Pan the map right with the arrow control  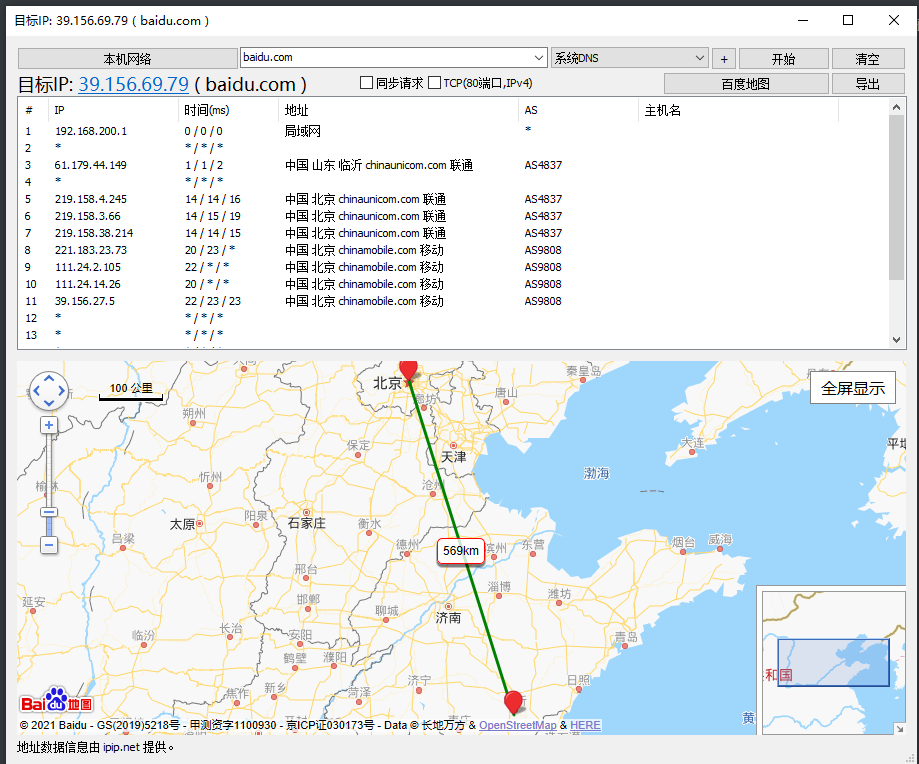tap(62, 391)
